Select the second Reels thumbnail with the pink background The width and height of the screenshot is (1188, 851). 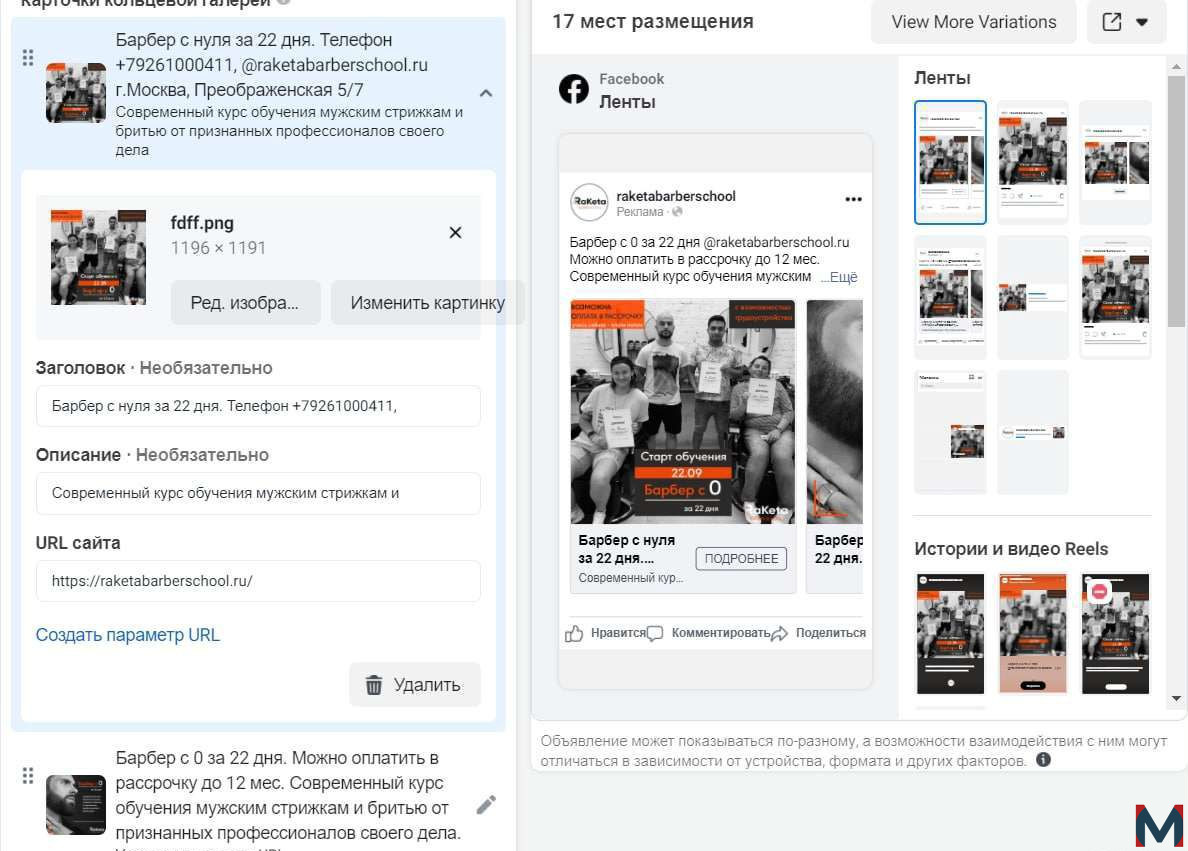(x=1033, y=634)
